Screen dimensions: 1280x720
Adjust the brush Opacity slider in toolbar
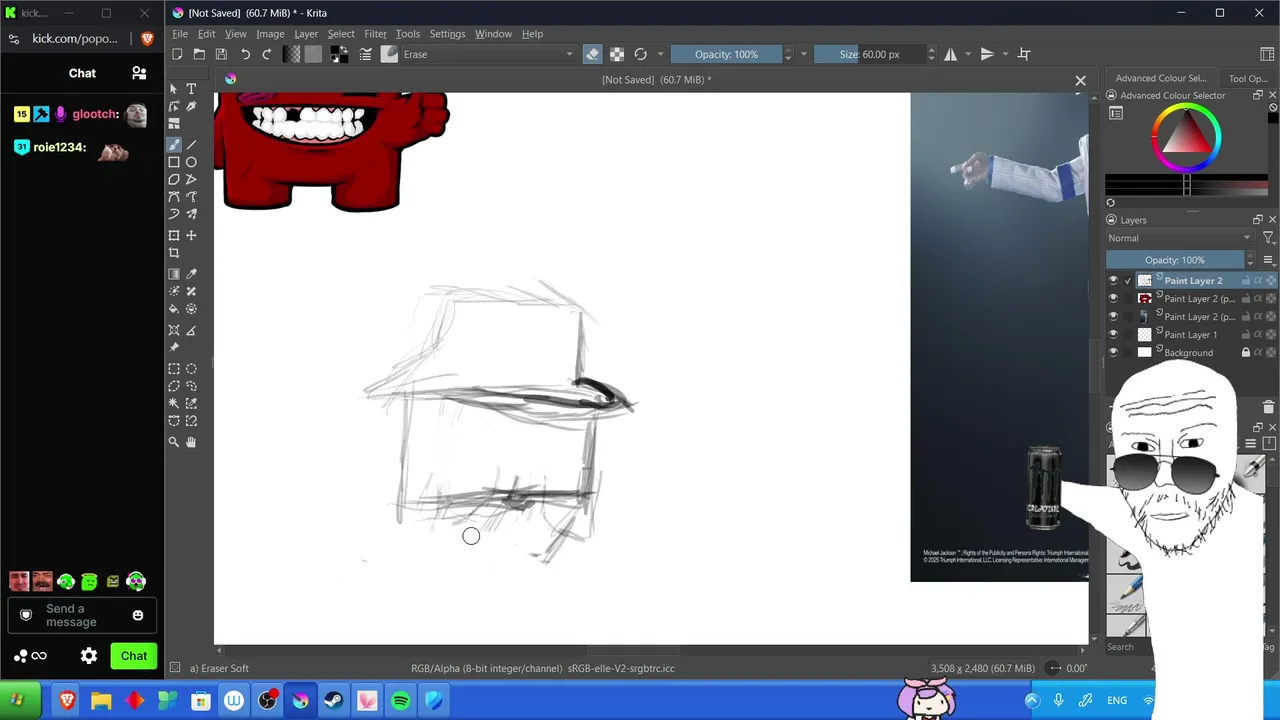[x=726, y=54]
